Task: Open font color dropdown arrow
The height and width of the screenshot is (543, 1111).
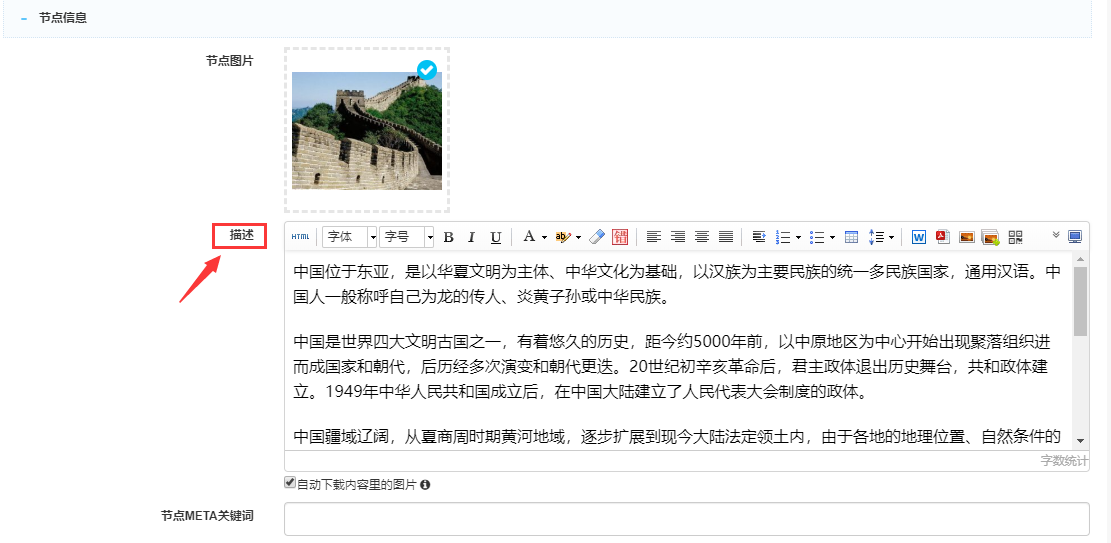Action: tap(544, 237)
